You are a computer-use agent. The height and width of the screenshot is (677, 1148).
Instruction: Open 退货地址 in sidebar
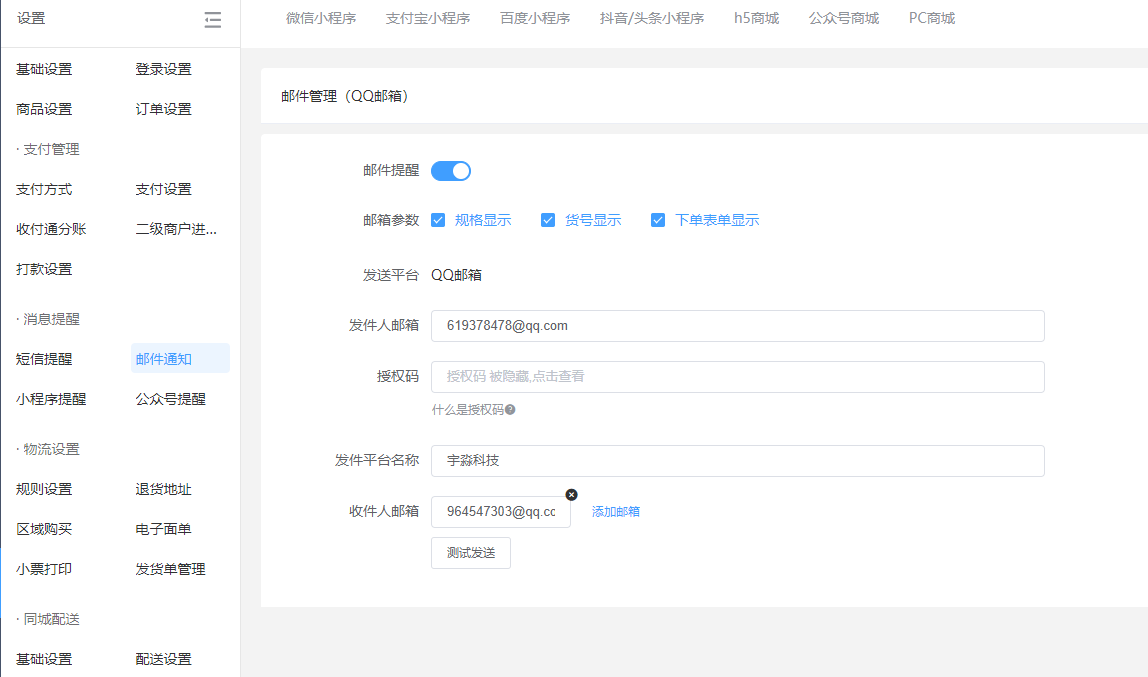click(163, 489)
